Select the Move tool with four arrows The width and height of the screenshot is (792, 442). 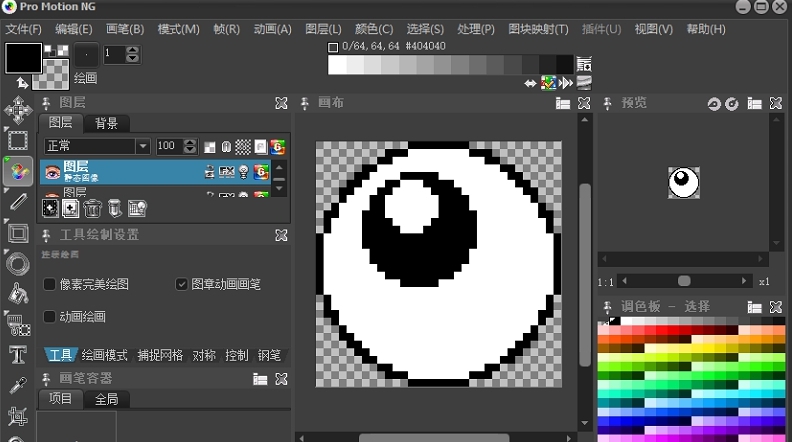18,110
